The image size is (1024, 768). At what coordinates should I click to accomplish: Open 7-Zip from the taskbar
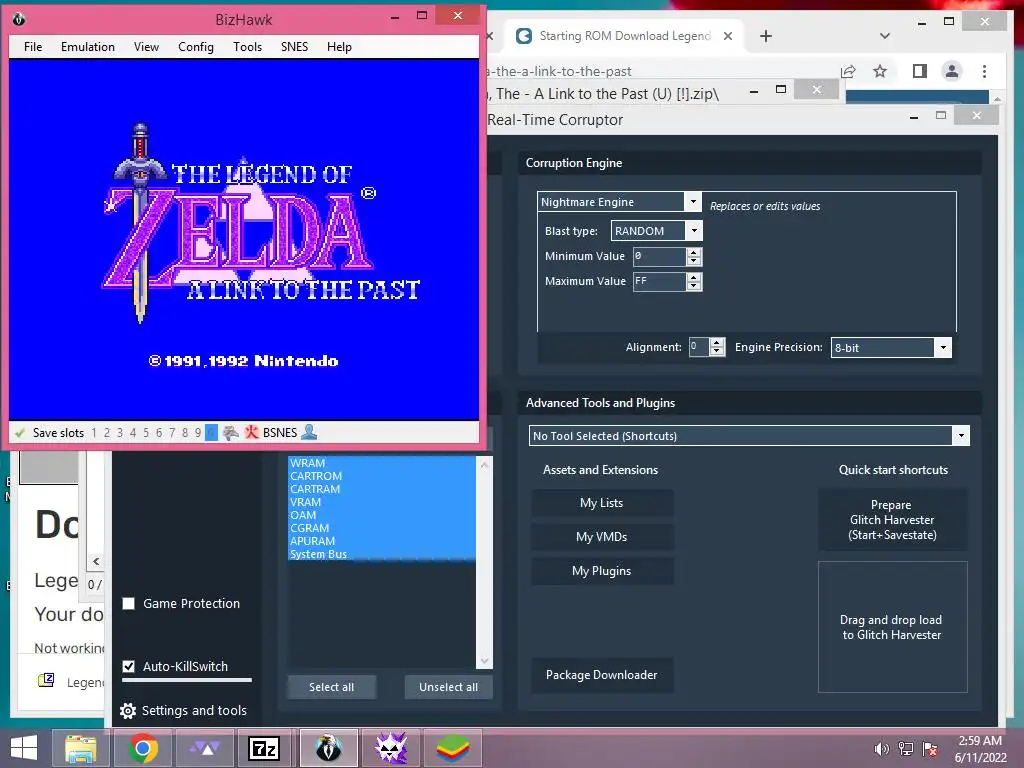[x=264, y=748]
